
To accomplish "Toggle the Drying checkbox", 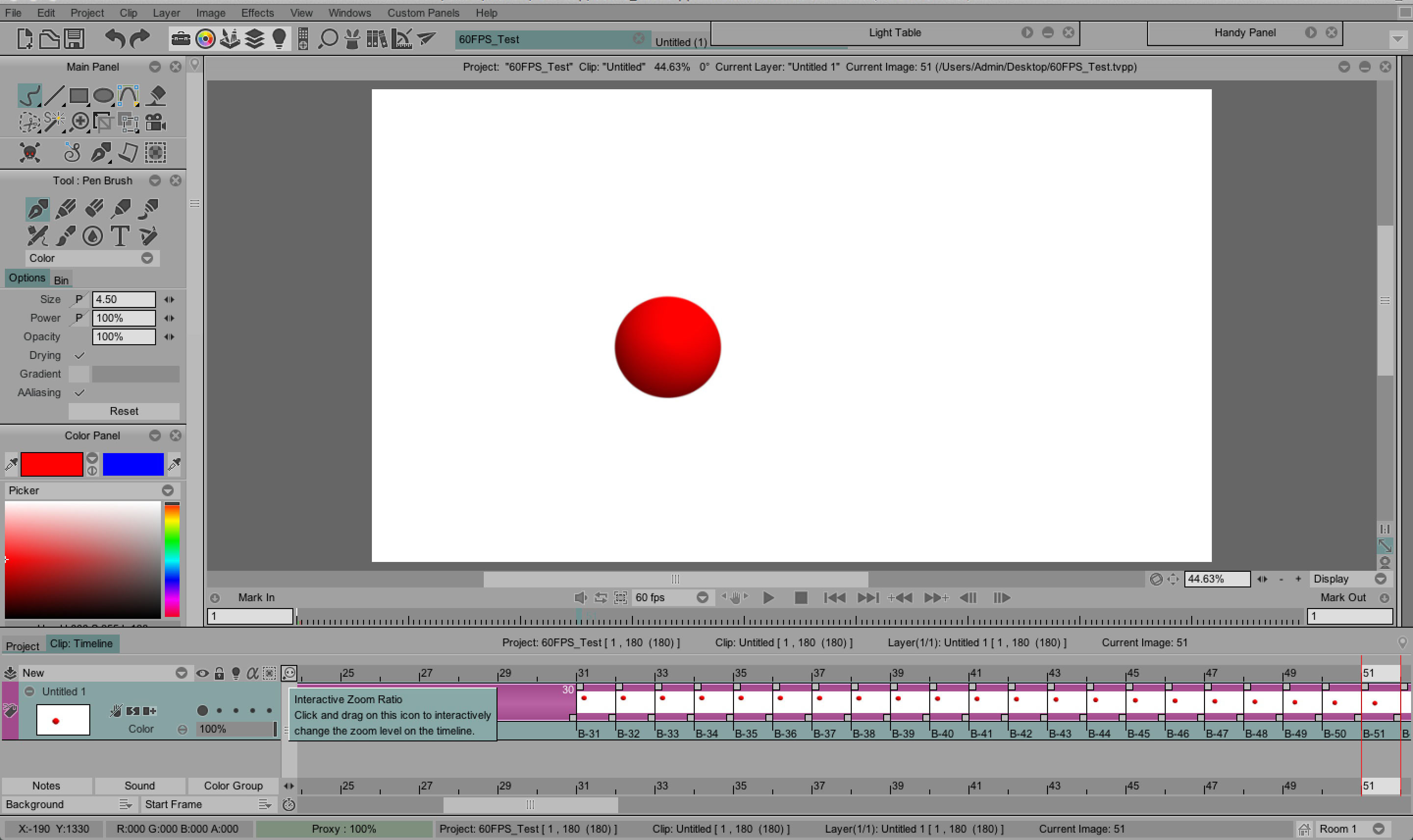I will 79,356.
